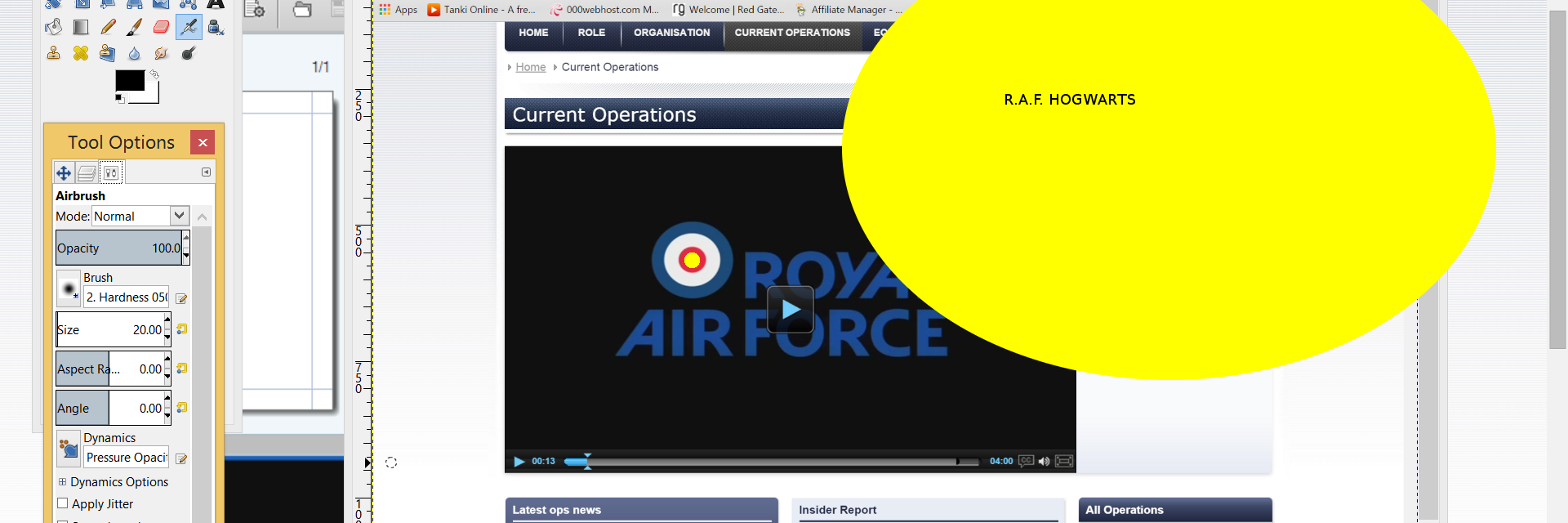Click the Pressure Opacity dynamics field

point(127,458)
